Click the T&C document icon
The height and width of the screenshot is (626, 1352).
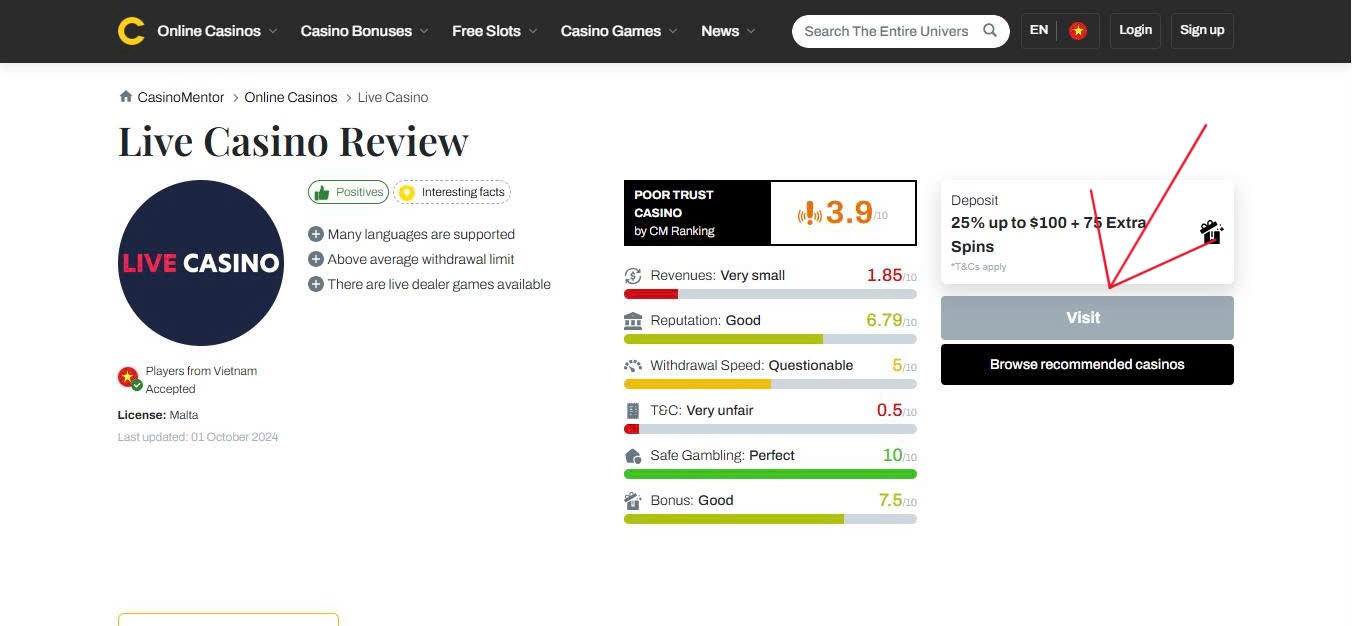tap(632, 411)
